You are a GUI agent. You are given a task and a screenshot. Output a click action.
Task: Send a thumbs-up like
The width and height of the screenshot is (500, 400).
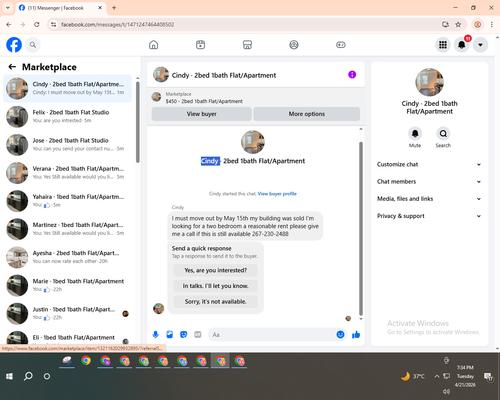tap(356, 334)
